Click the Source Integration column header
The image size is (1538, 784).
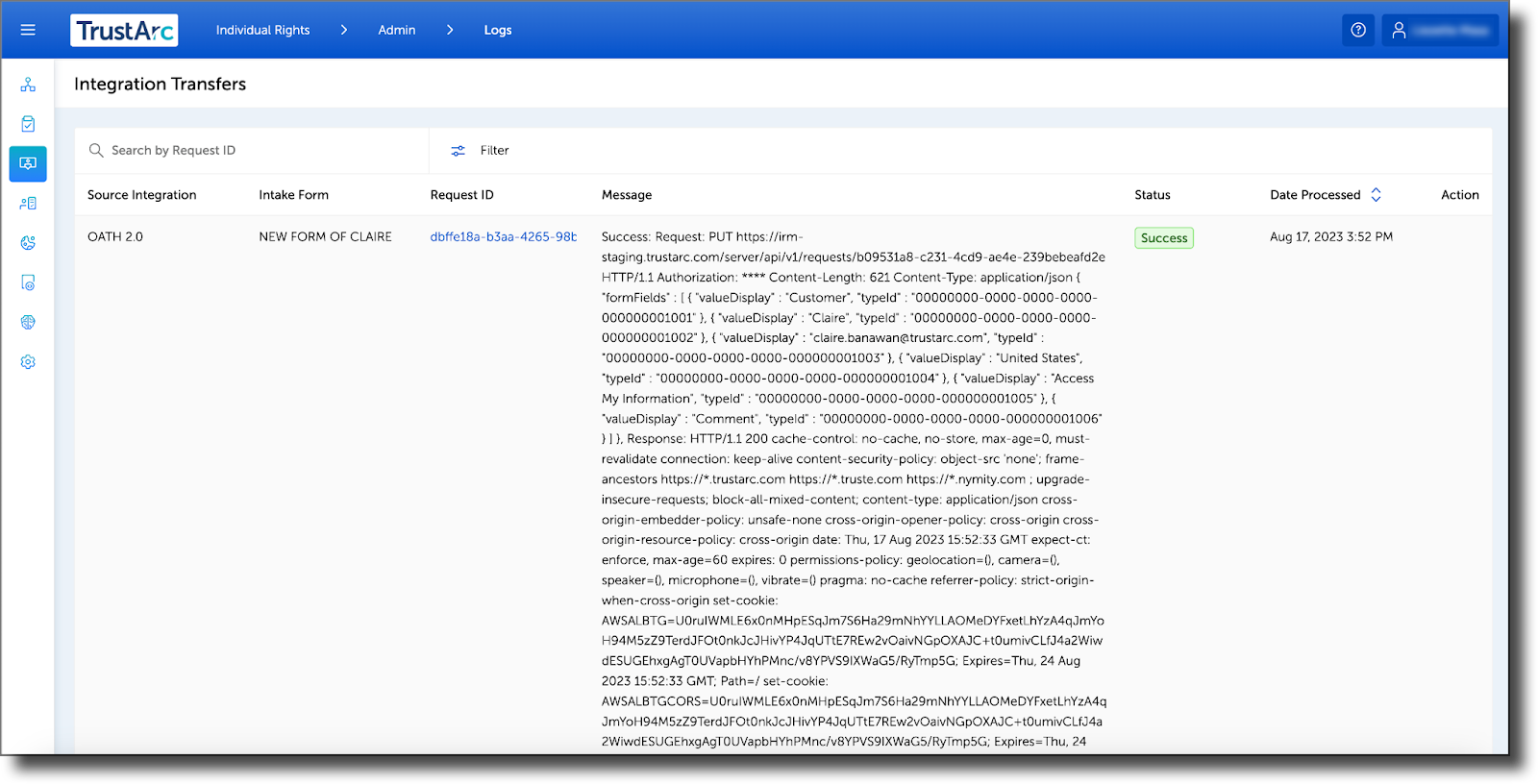(141, 195)
